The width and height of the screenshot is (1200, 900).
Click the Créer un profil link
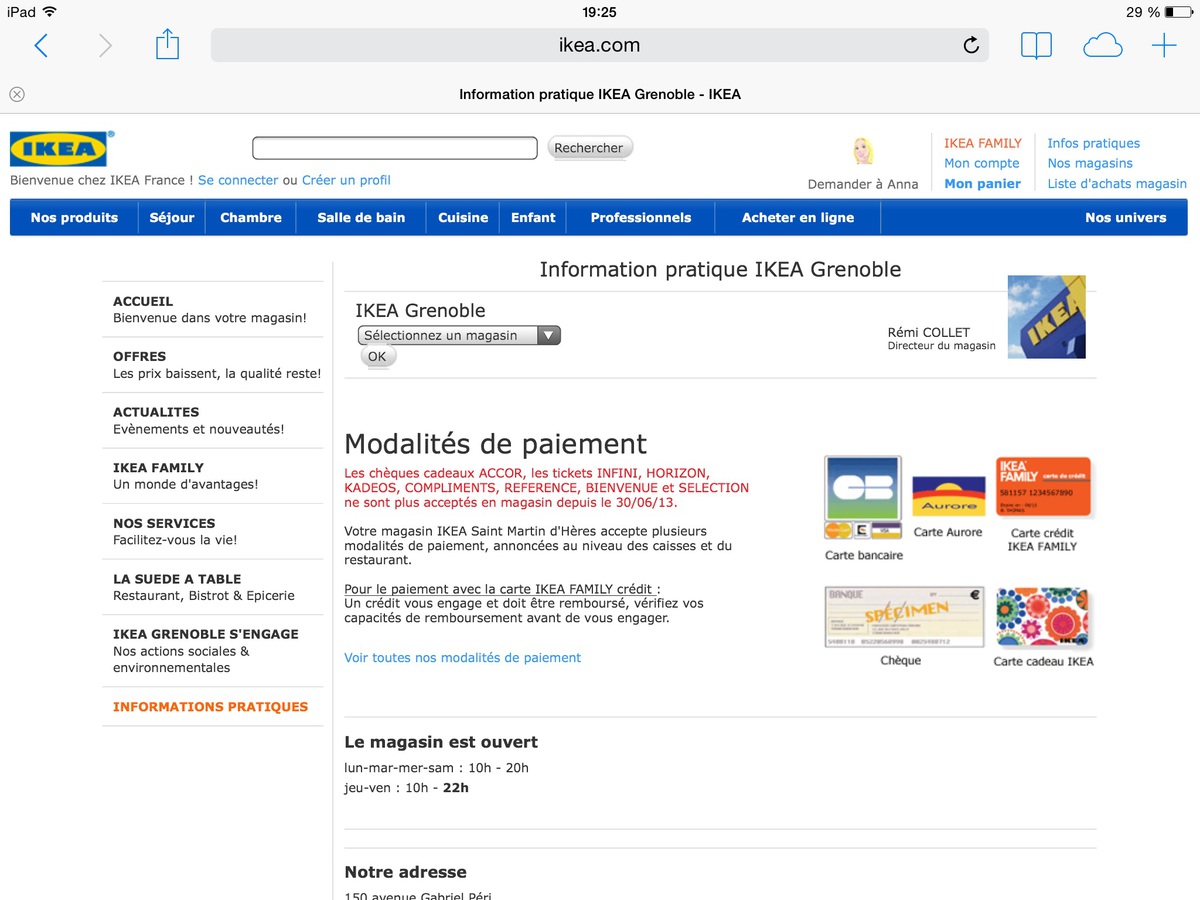pyautogui.click(x=346, y=180)
